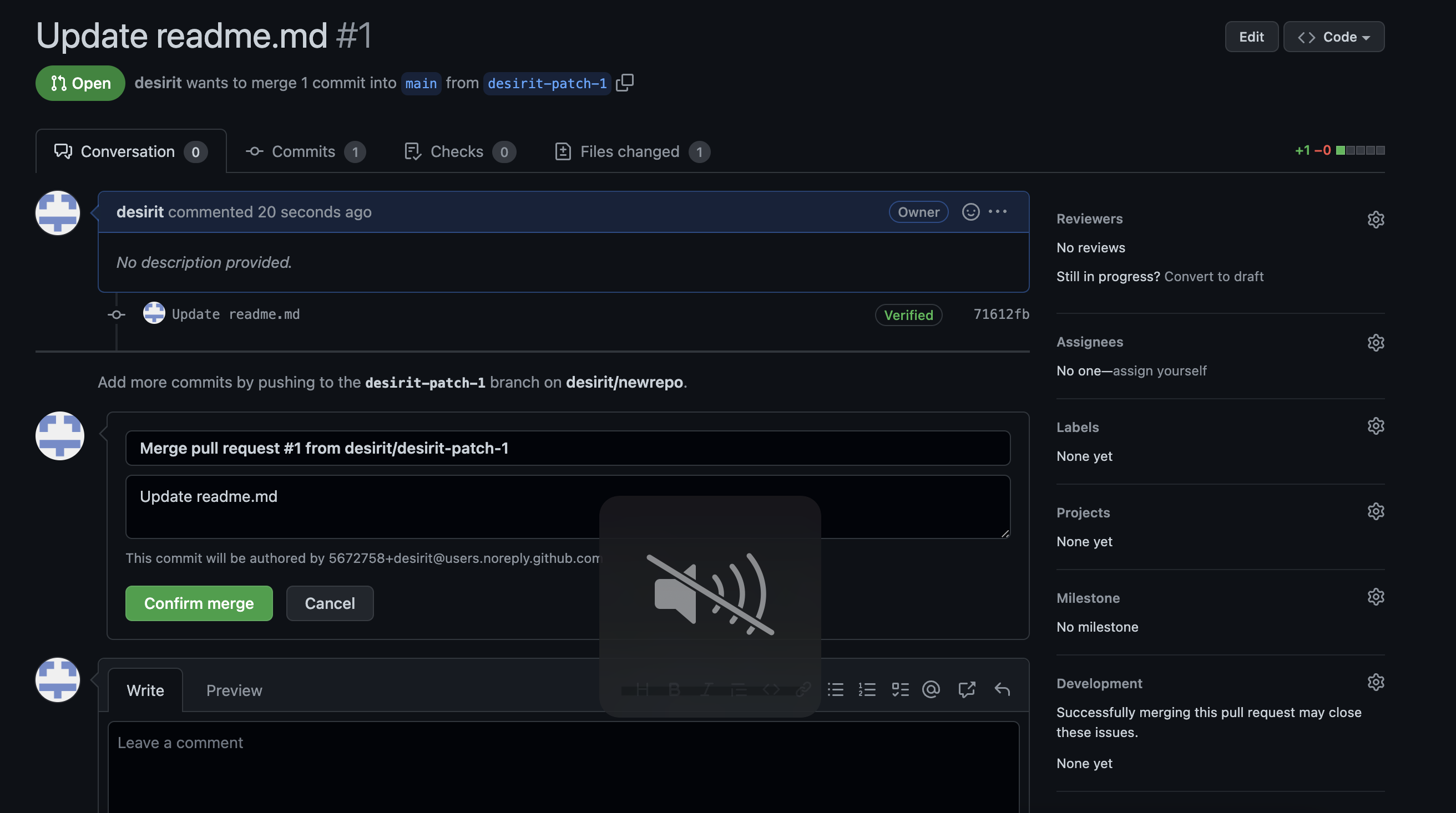Click the avatar beside the merge message box
The width and height of the screenshot is (1456, 813).
coord(60,435)
